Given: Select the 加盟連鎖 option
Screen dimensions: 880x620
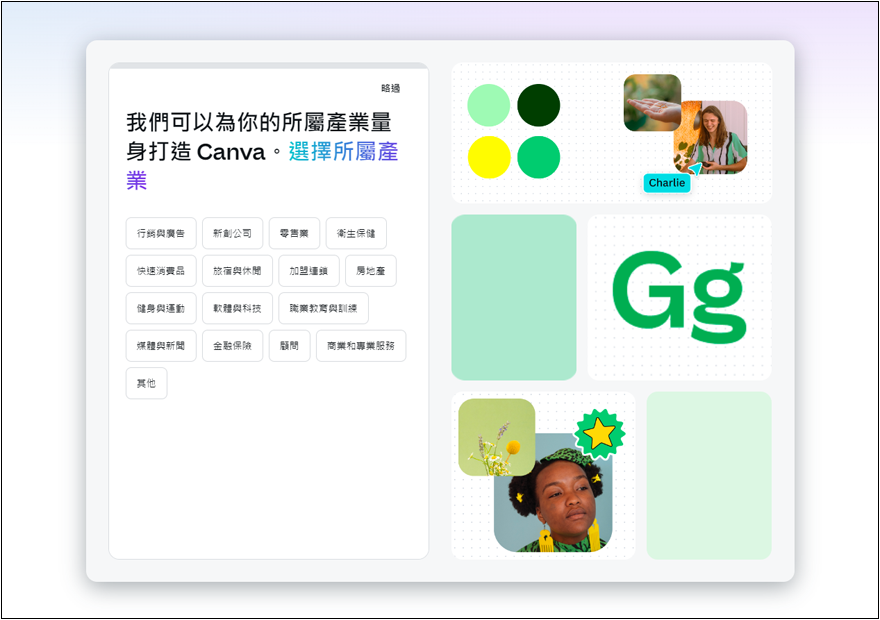Looking at the screenshot, I should tap(310, 270).
